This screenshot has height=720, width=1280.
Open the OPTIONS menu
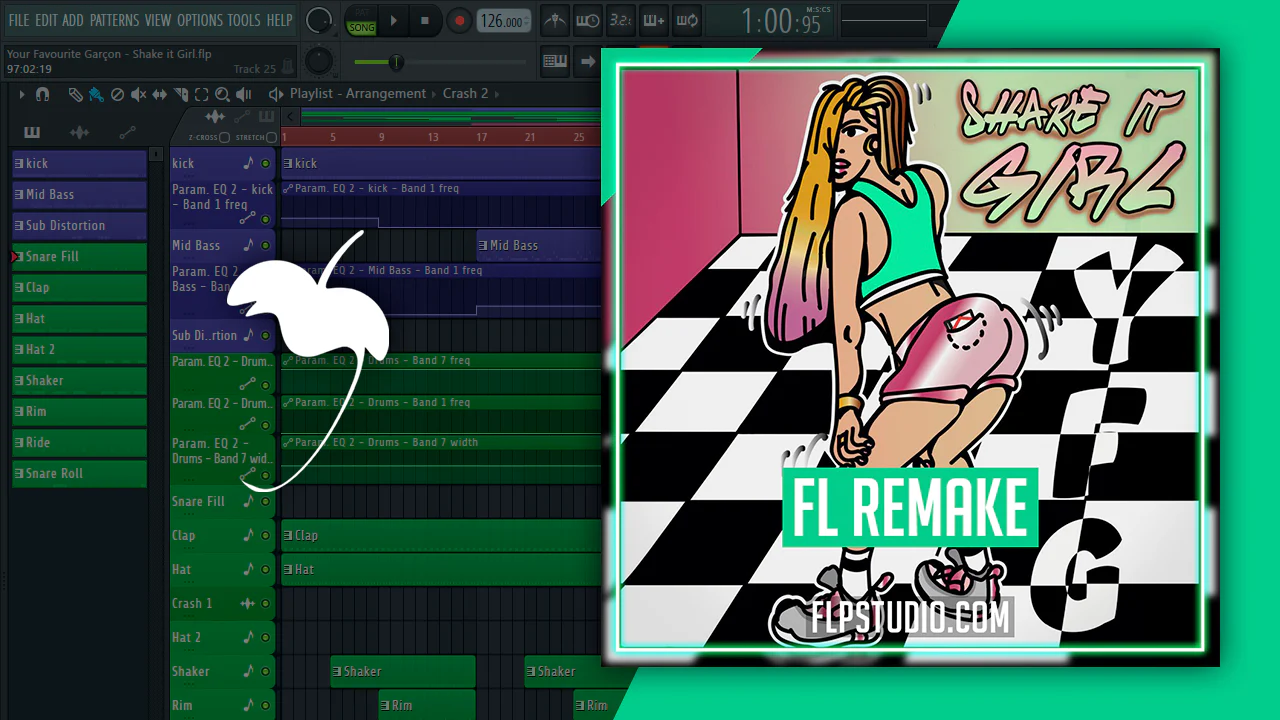200,20
